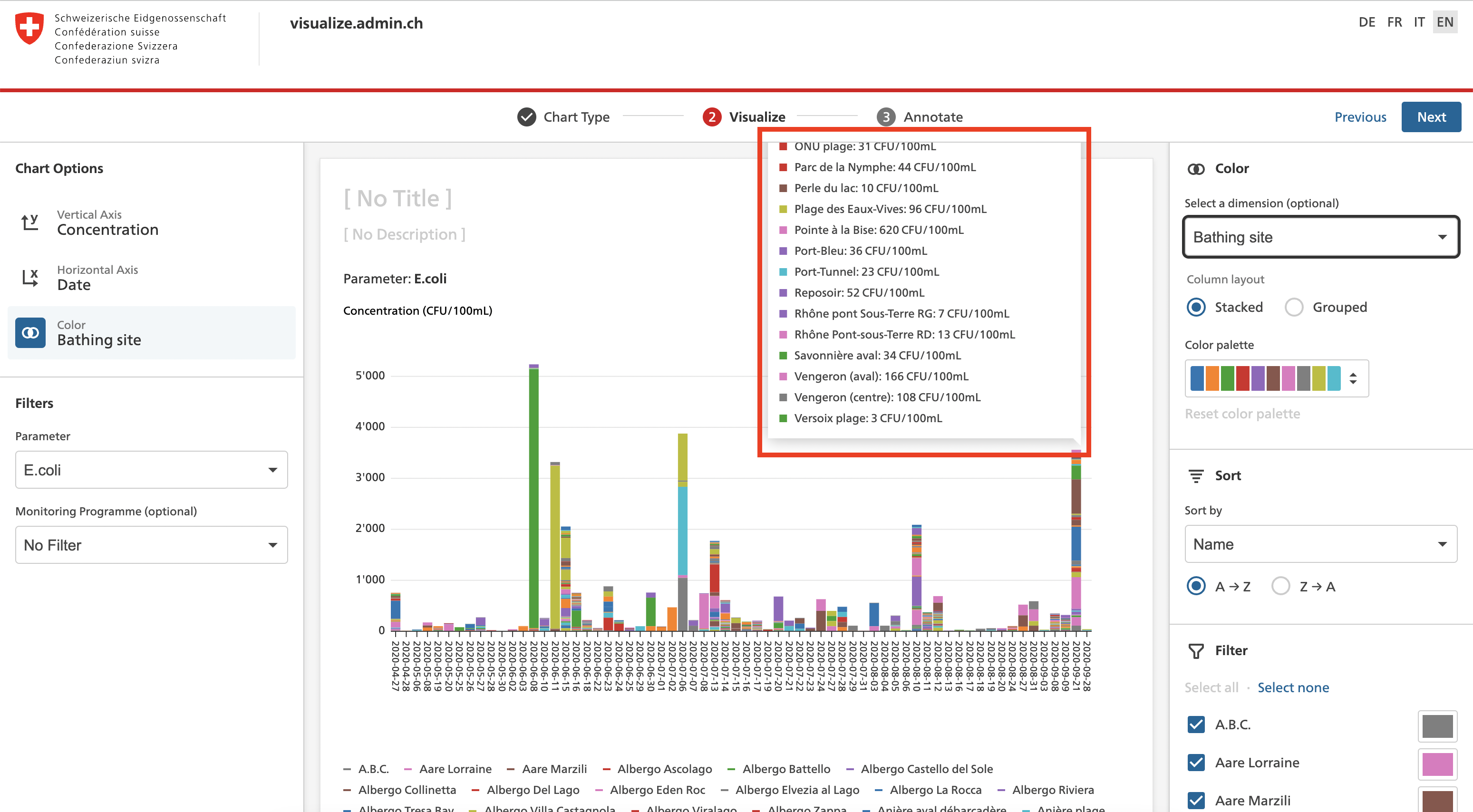Click the Chart Type checkmark step icon

(x=527, y=116)
